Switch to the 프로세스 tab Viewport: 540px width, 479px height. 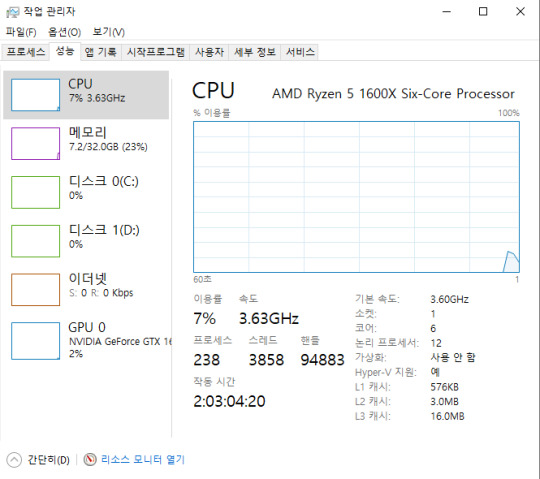pyautogui.click(x=26, y=52)
